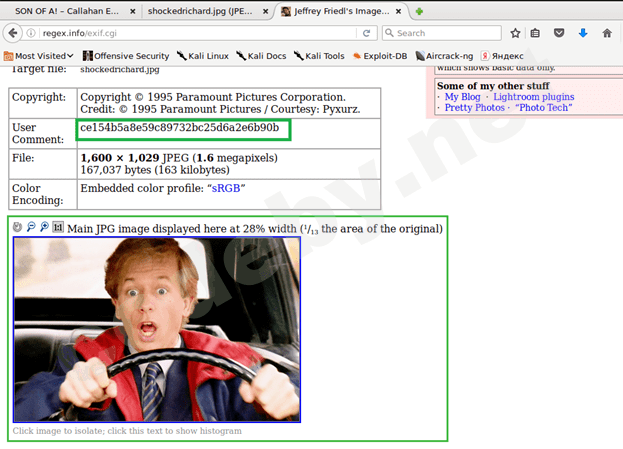Viewport: 623px width, 449px height.
Task: Close the shockedrichard.jpg tab
Action: click(265, 12)
